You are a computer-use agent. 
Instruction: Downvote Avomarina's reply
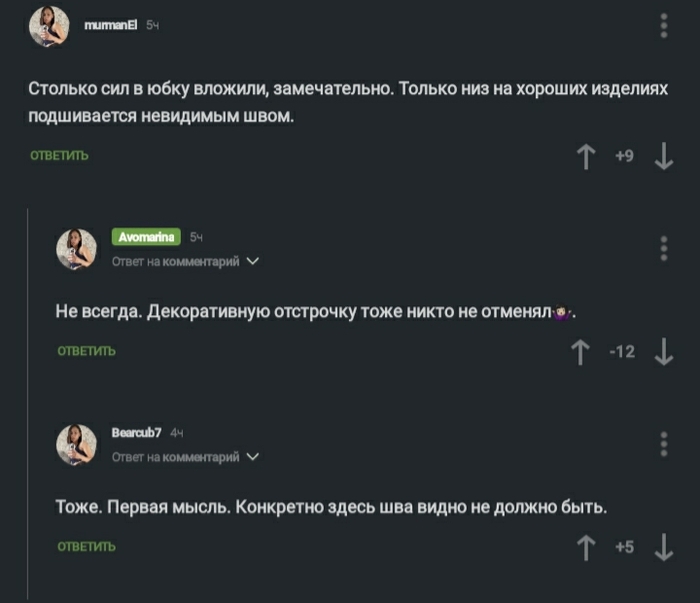pos(663,351)
